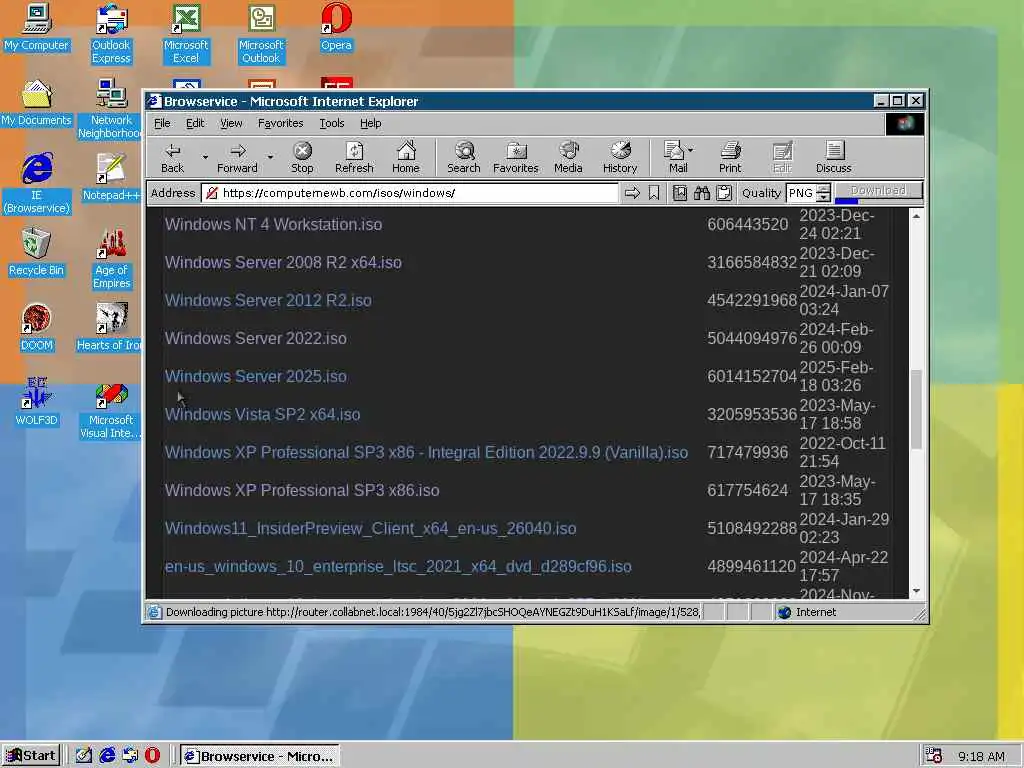Open Windows XP Professional SP3 x86.iso link
1024x768 pixels.
coord(302,490)
